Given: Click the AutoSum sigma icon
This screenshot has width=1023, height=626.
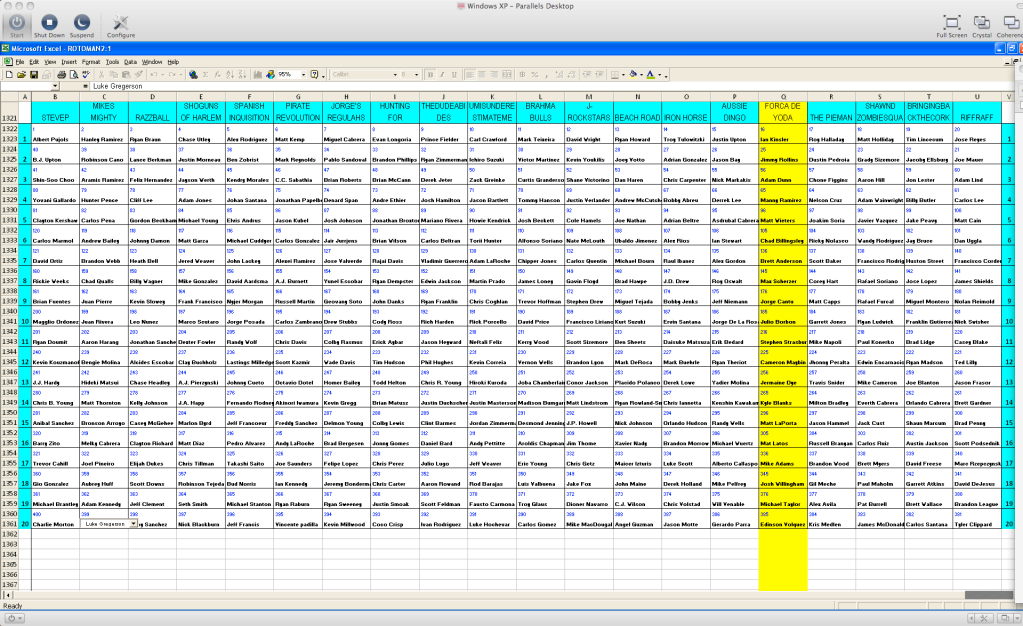Looking at the screenshot, I should tap(206, 74).
